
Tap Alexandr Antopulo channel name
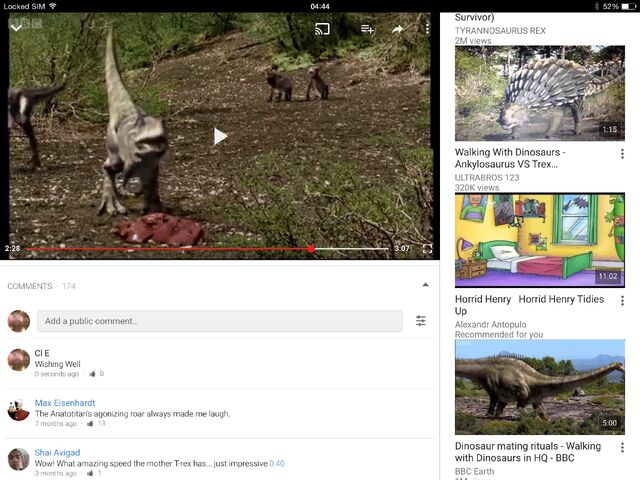pos(491,324)
